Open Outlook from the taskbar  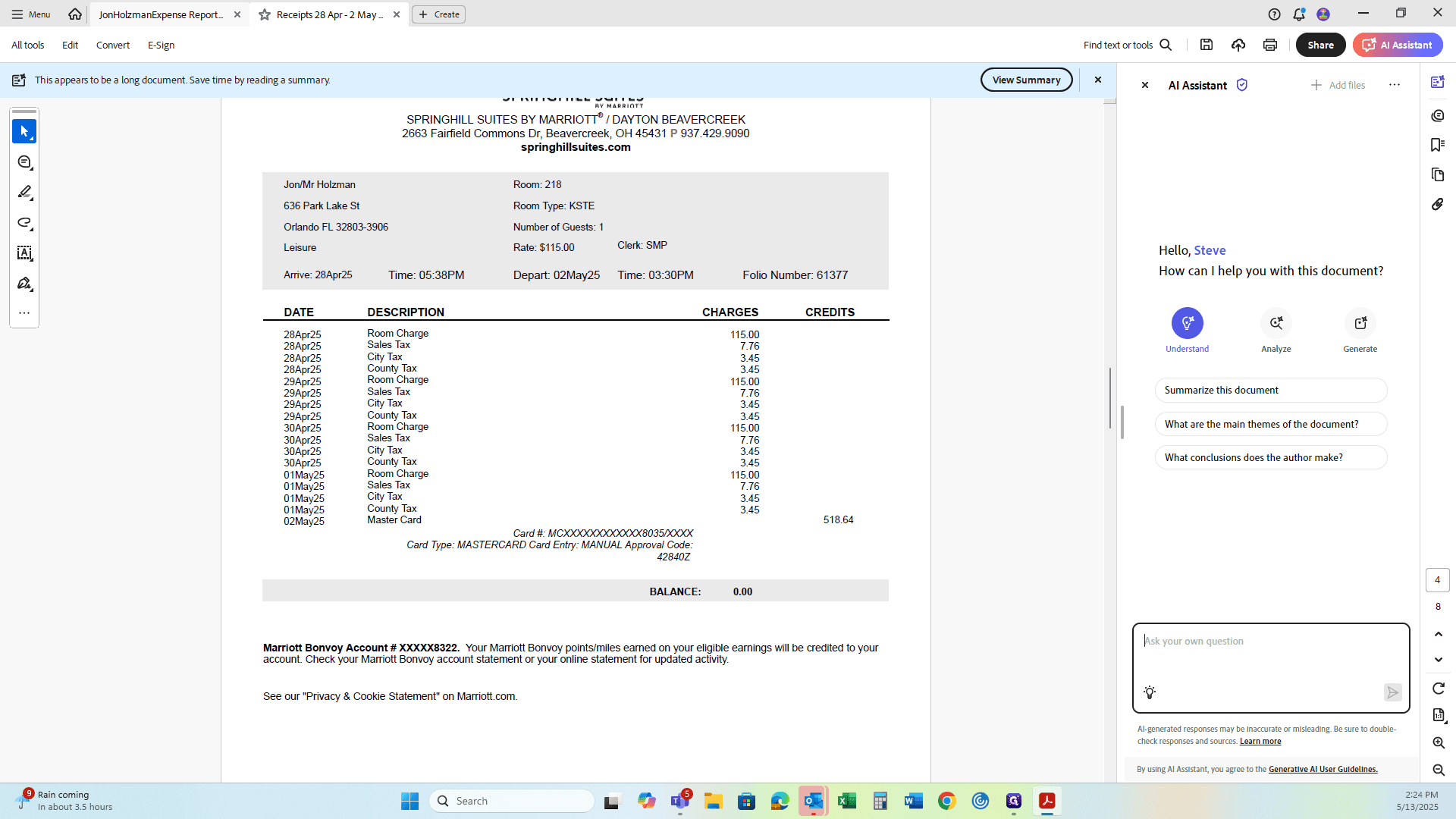[x=814, y=802]
